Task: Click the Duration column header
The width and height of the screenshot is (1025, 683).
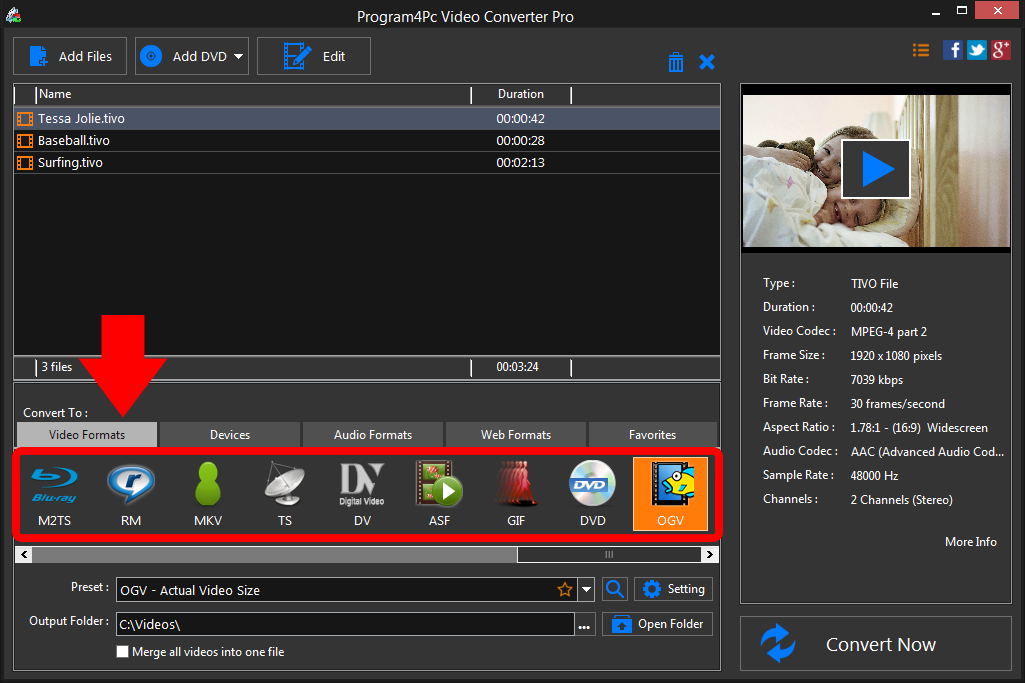Action: [521, 95]
